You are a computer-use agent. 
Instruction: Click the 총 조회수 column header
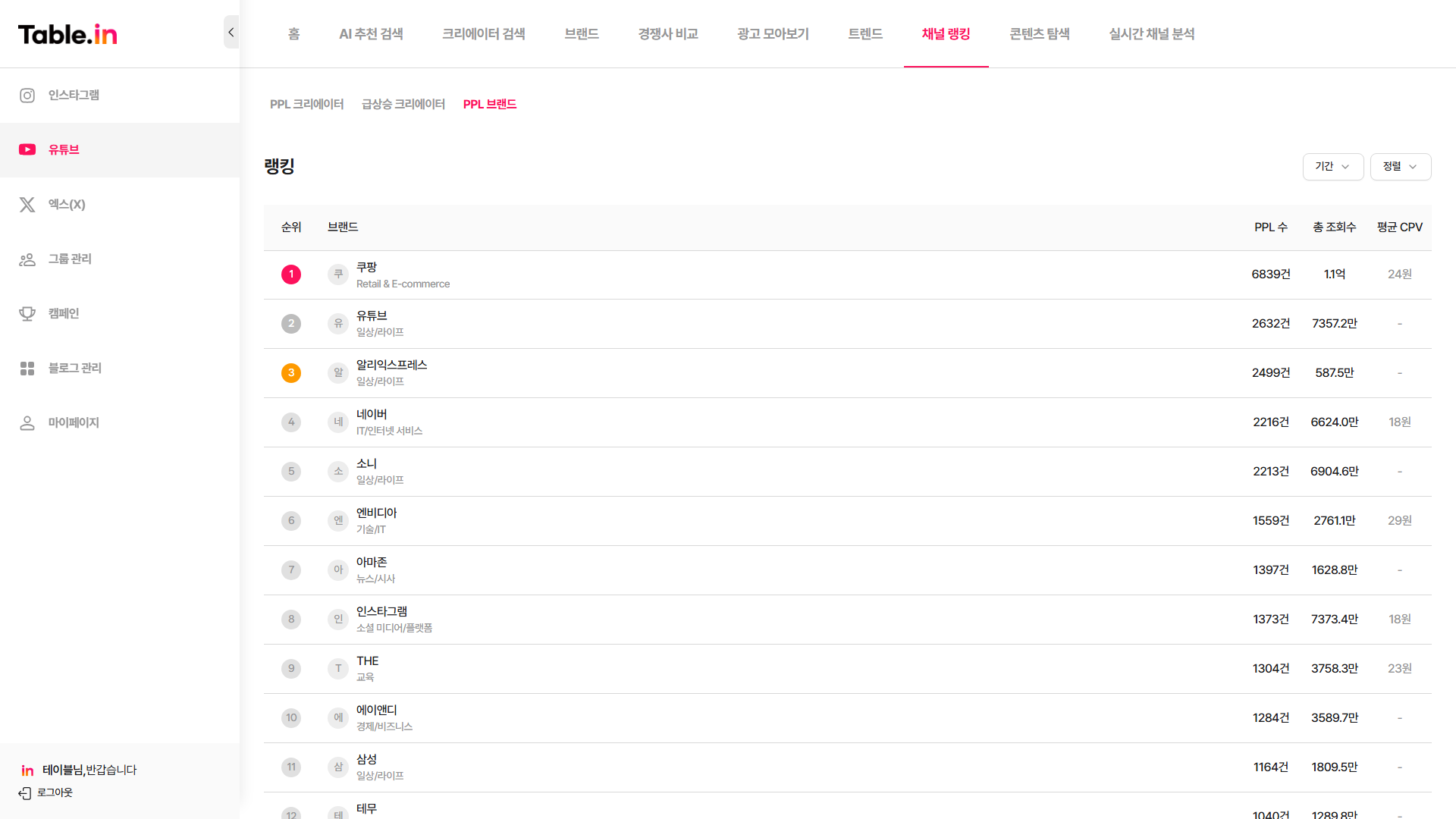click(1335, 227)
